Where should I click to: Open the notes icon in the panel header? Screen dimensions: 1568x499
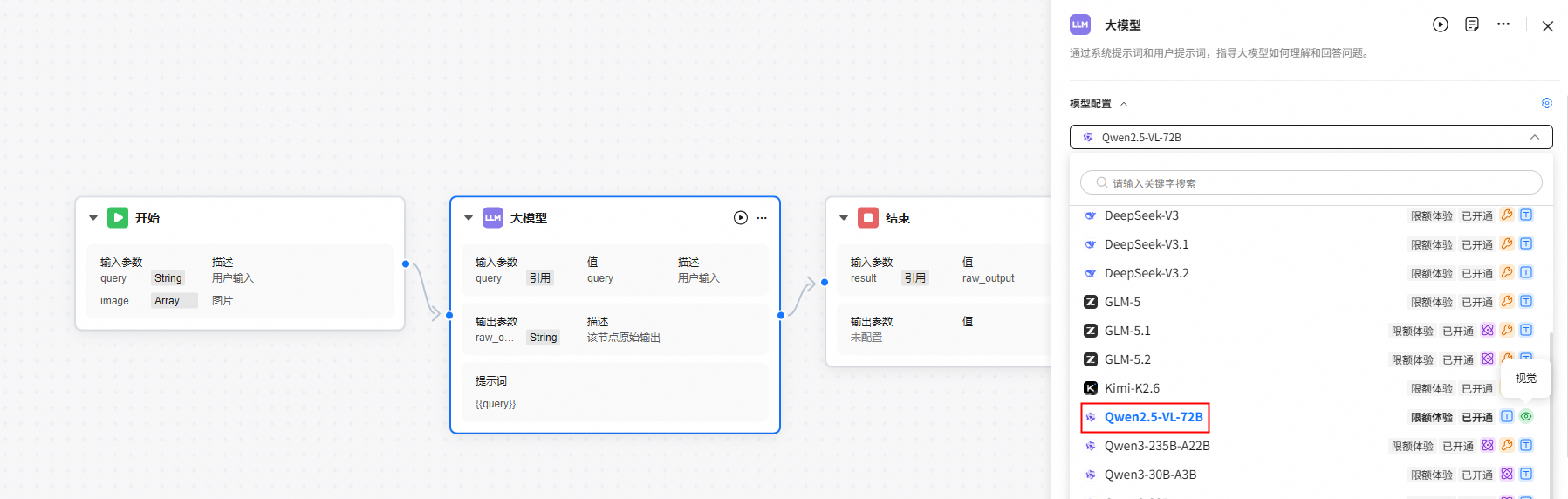pos(1472,24)
